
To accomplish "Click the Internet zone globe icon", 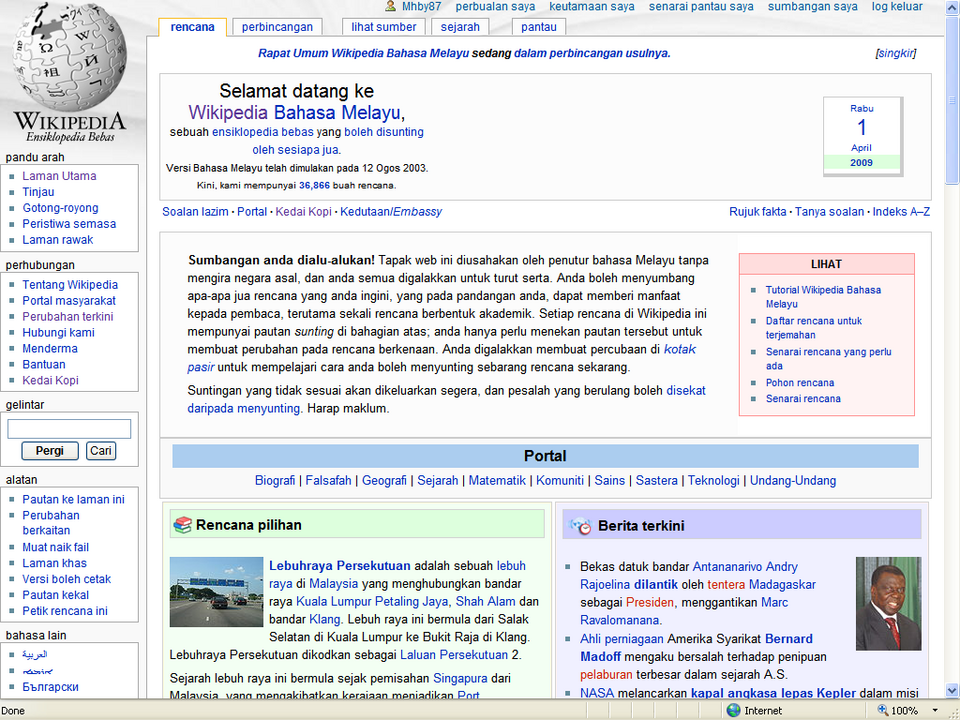I will [733, 710].
